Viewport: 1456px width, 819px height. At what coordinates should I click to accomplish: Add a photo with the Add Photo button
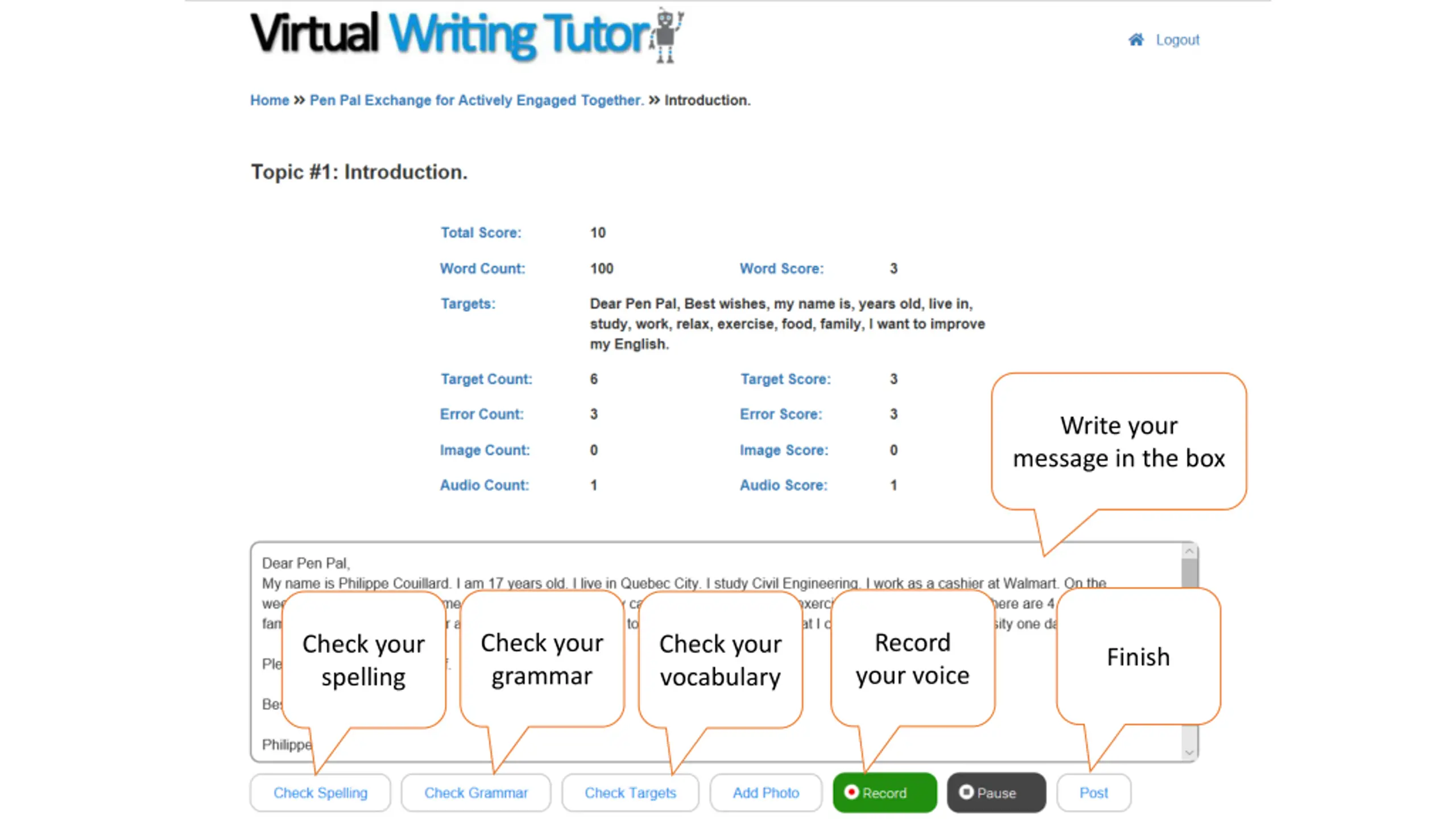click(766, 792)
